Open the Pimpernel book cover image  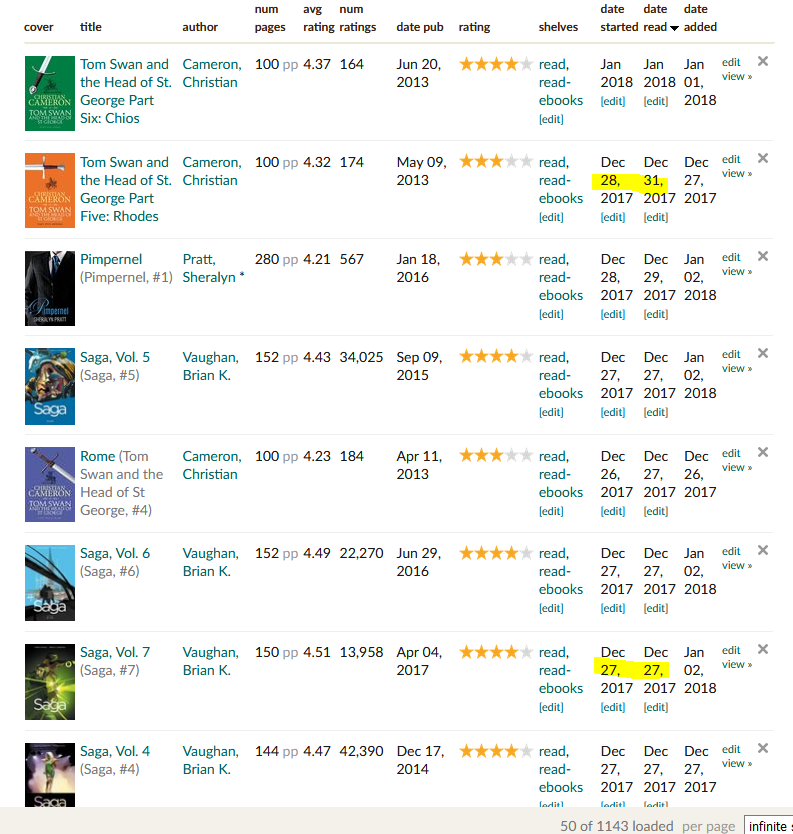(50, 288)
